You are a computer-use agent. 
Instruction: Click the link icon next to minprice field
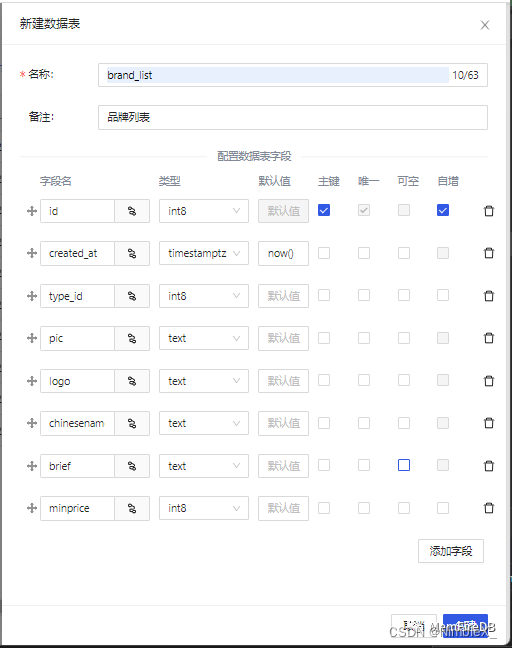point(132,508)
